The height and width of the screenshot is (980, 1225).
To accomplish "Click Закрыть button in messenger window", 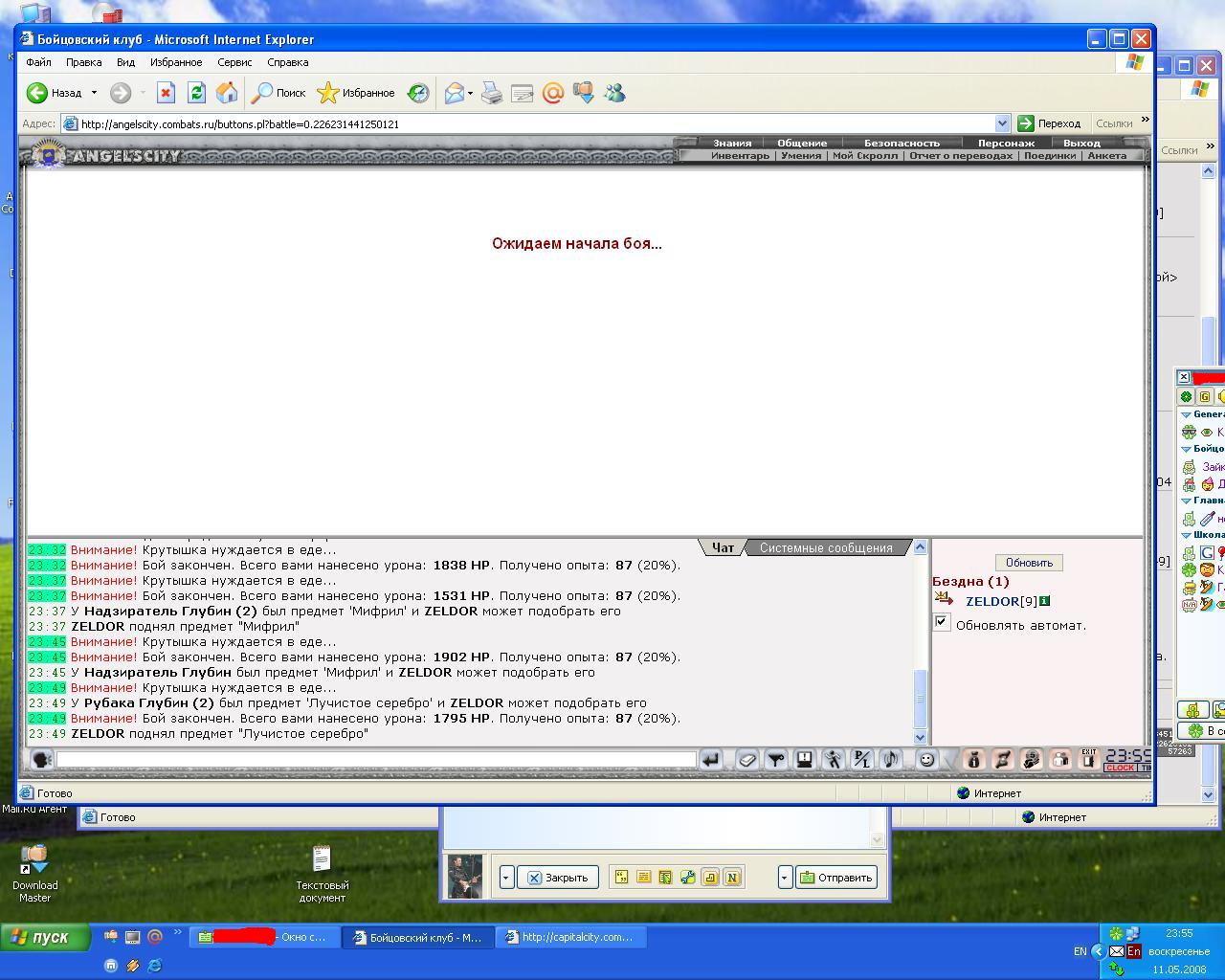I will coord(559,878).
